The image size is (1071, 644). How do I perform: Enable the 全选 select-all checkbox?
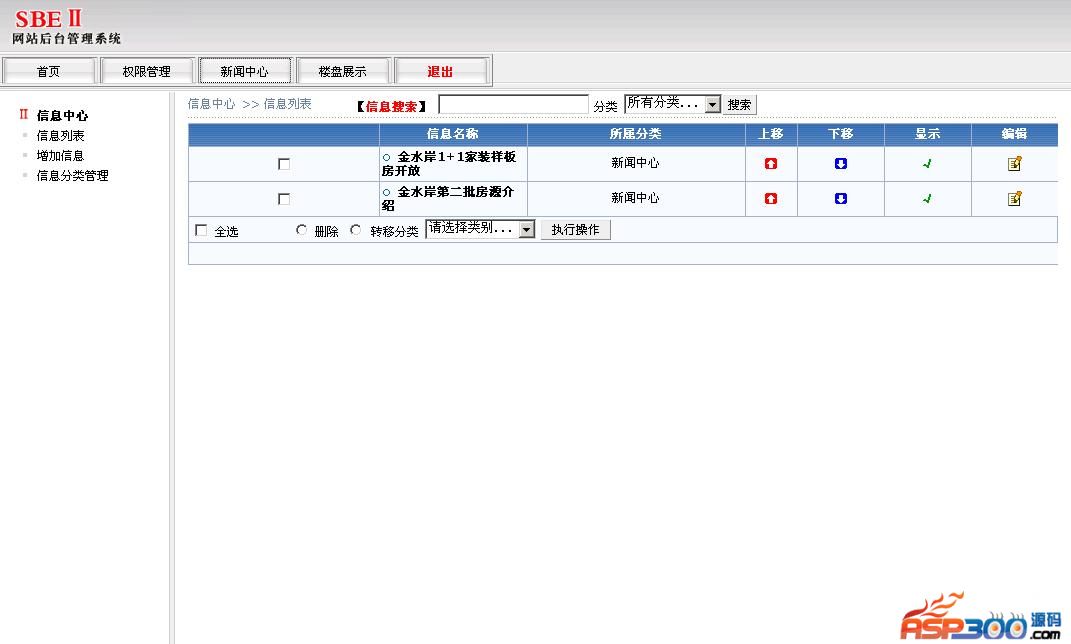(201, 230)
